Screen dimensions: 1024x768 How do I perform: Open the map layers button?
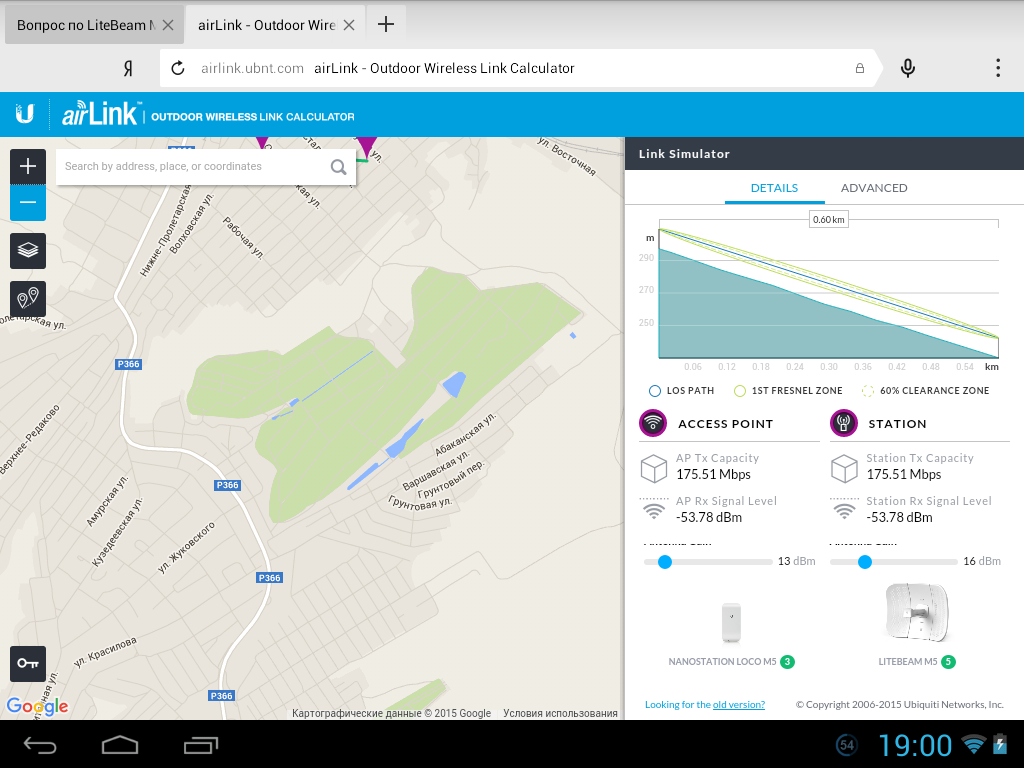pyautogui.click(x=27, y=251)
